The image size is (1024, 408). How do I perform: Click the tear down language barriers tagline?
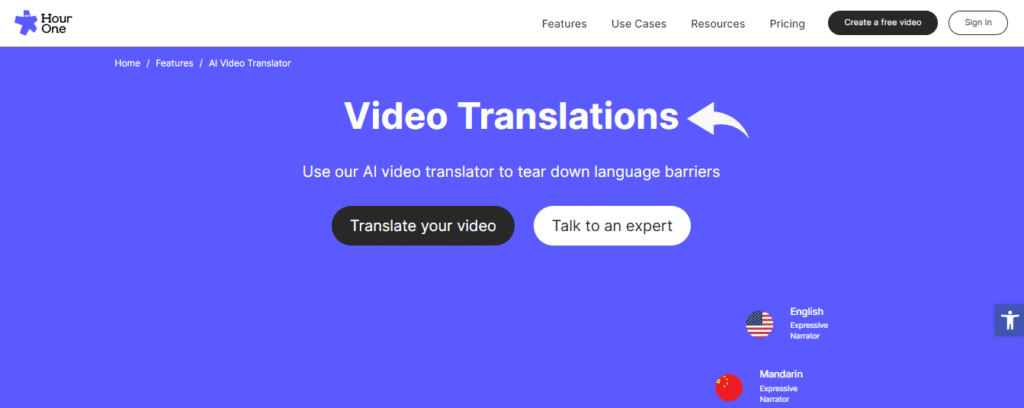click(x=511, y=172)
